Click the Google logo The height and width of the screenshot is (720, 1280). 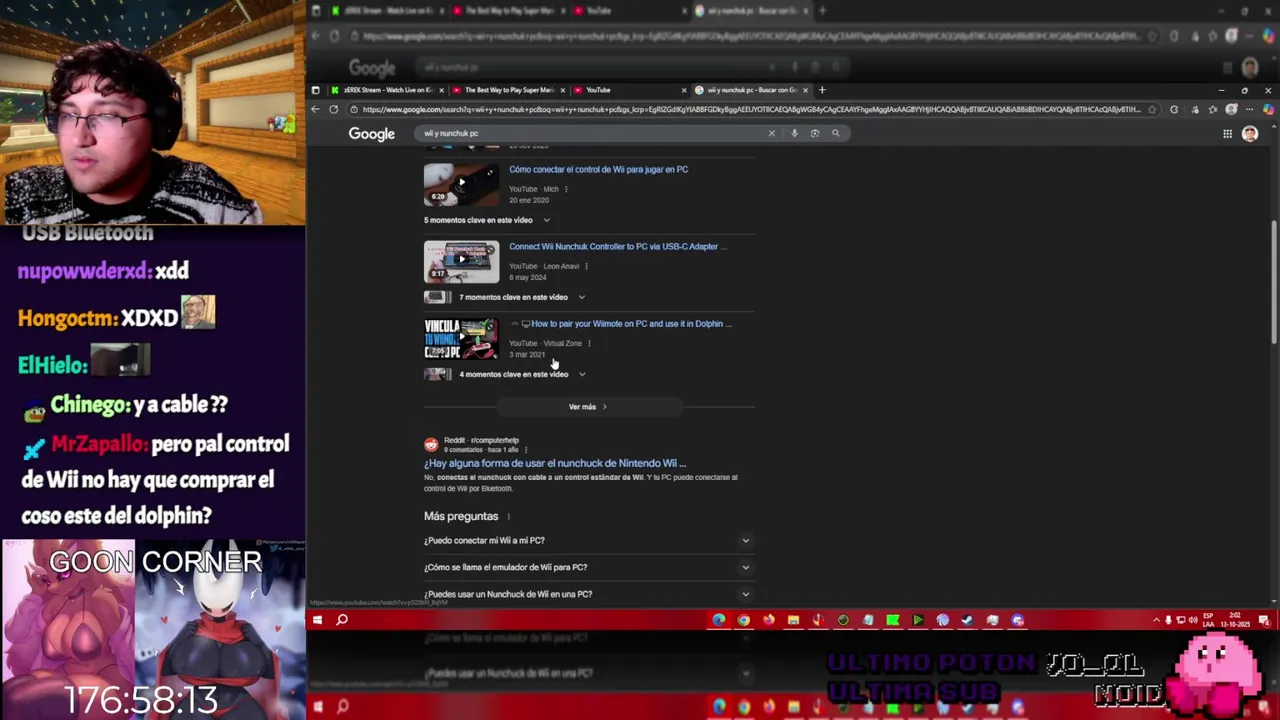(x=372, y=134)
